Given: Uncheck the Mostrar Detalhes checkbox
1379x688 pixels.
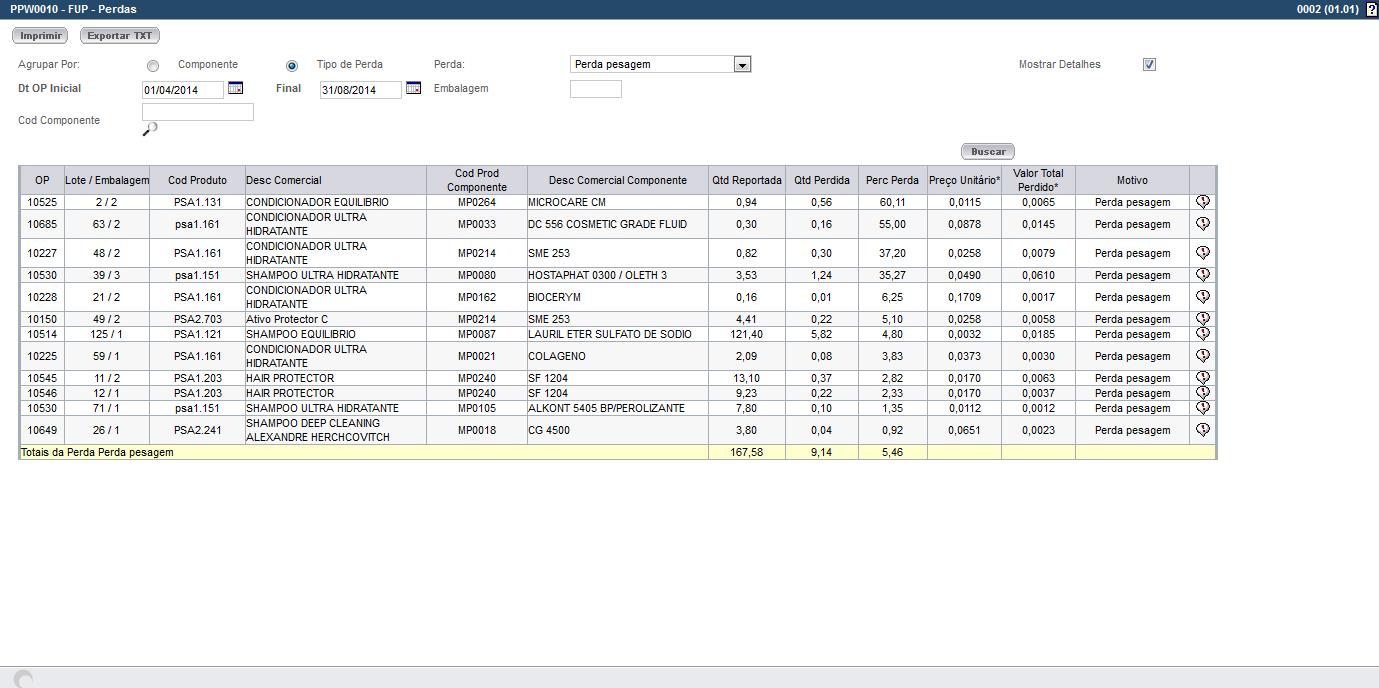Looking at the screenshot, I should pyautogui.click(x=1149, y=65).
